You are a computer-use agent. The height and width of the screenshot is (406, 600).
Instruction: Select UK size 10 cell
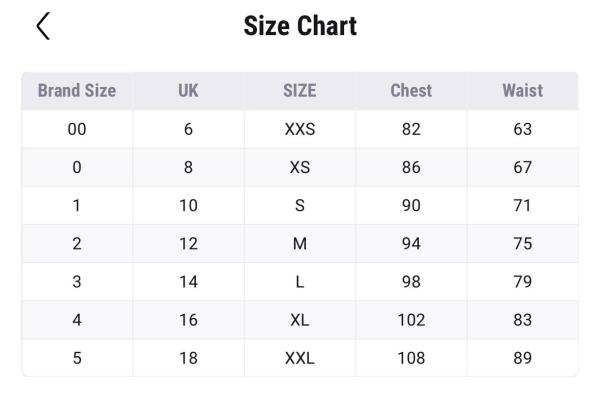[x=188, y=205]
